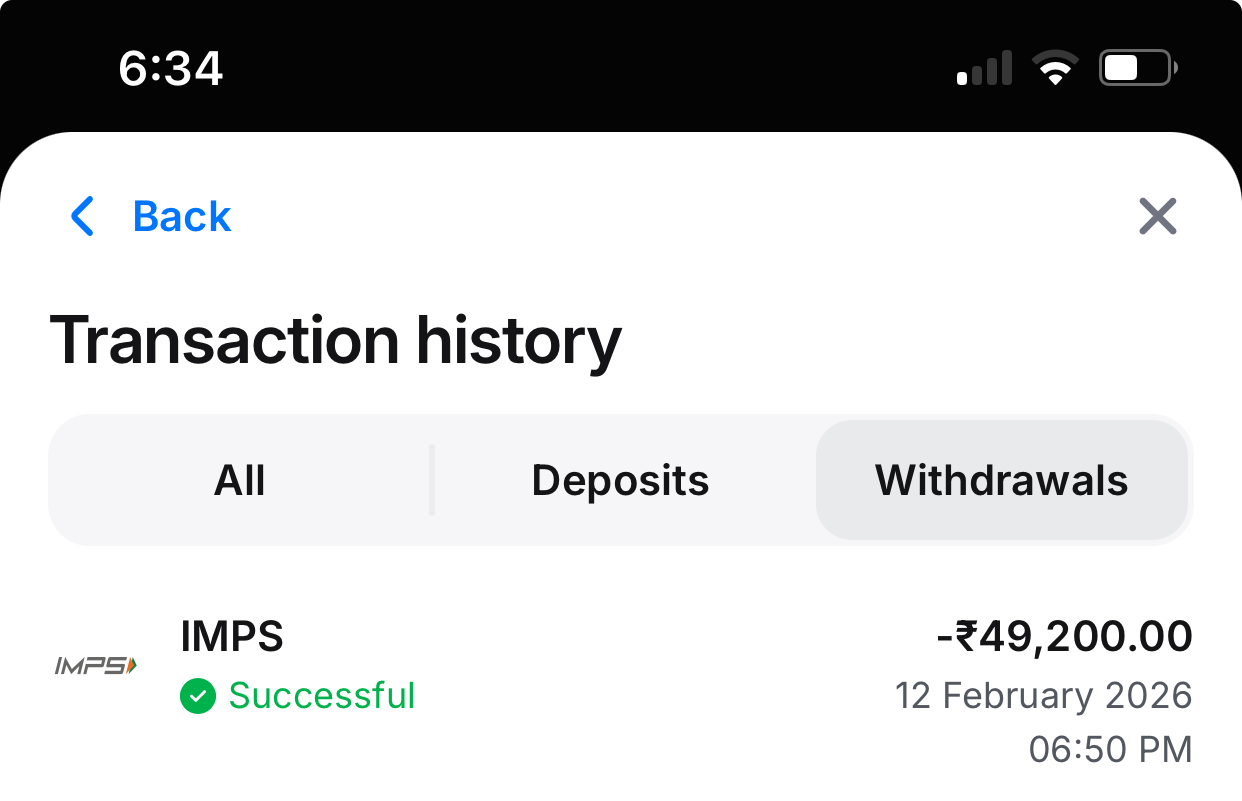Select the Withdrawals filter tab
The height and width of the screenshot is (801, 1242).
1002,481
